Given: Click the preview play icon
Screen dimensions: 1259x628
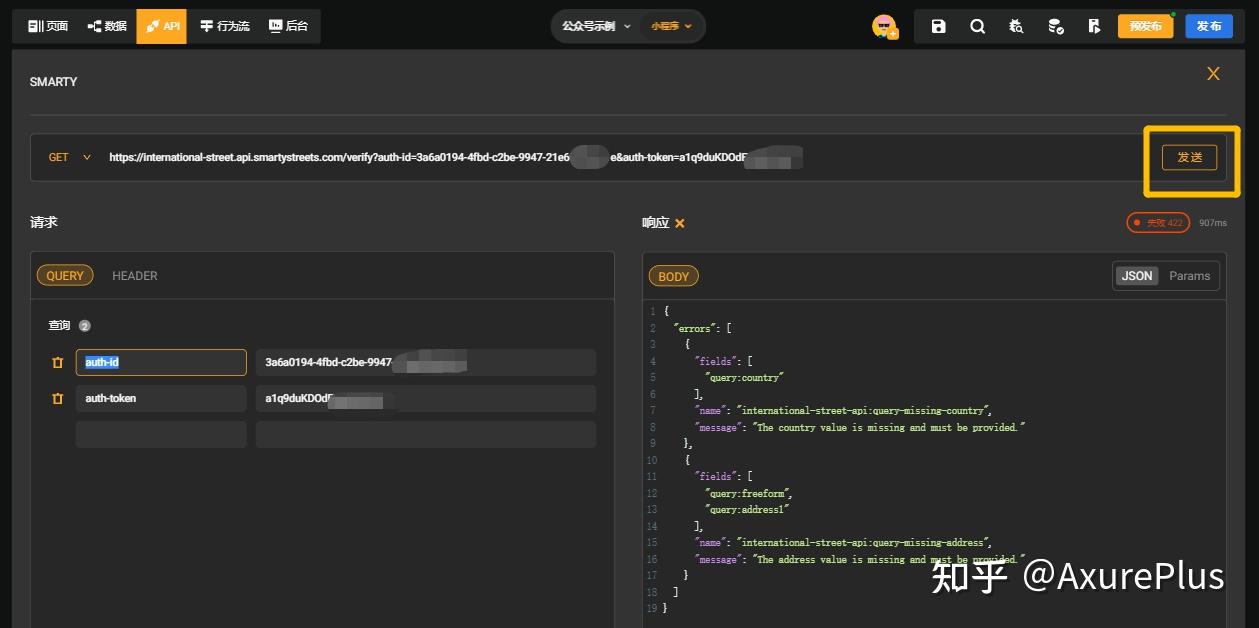Looking at the screenshot, I should (x=1094, y=26).
